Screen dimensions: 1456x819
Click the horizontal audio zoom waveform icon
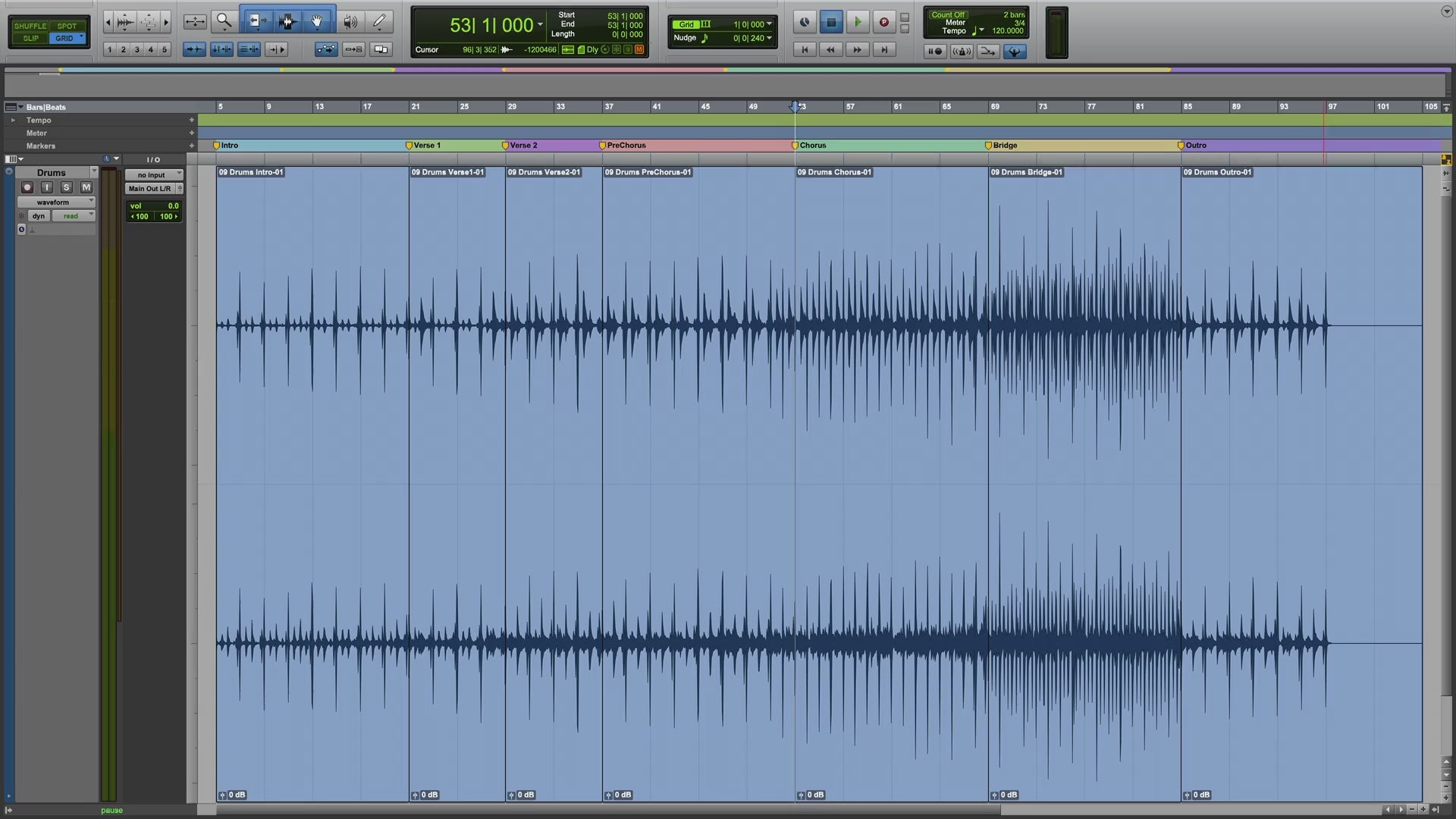[x=126, y=22]
